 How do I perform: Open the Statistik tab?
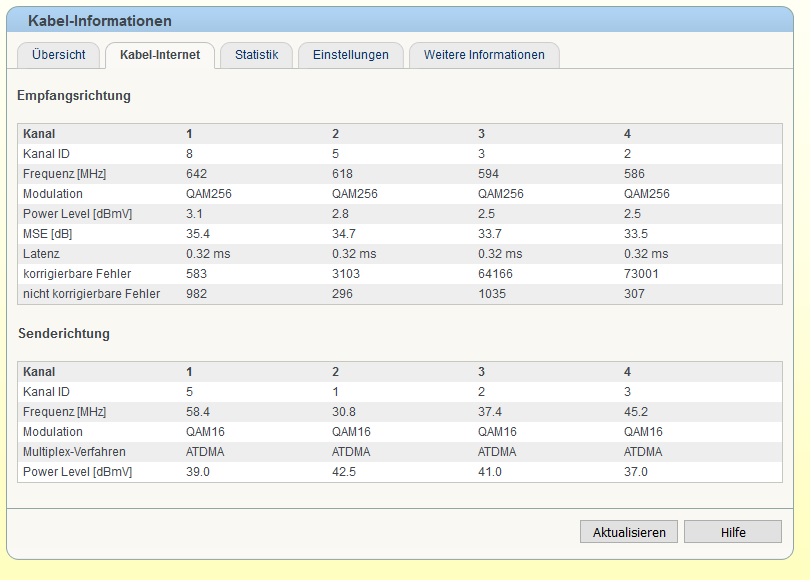point(256,55)
